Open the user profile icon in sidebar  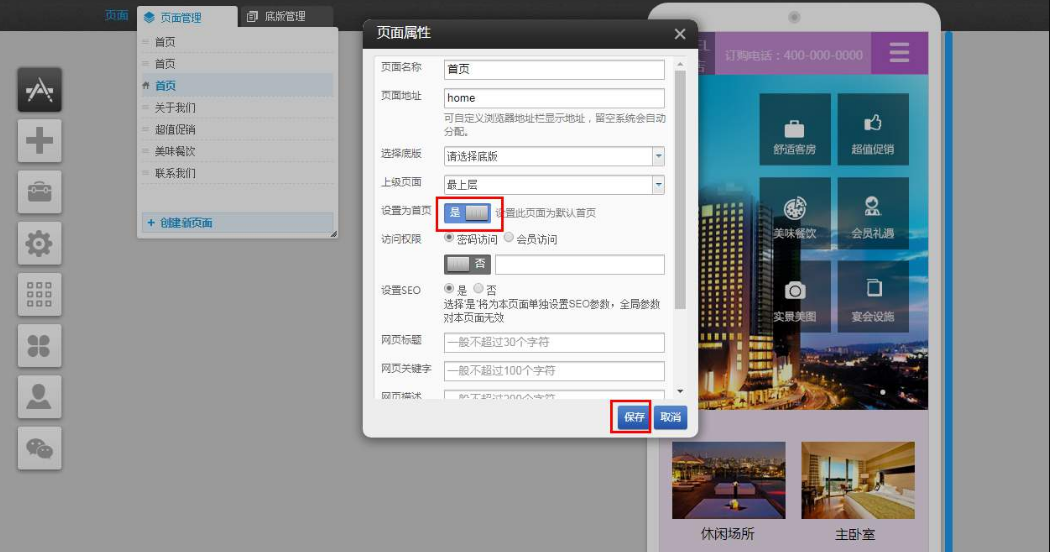tap(40, 397)
